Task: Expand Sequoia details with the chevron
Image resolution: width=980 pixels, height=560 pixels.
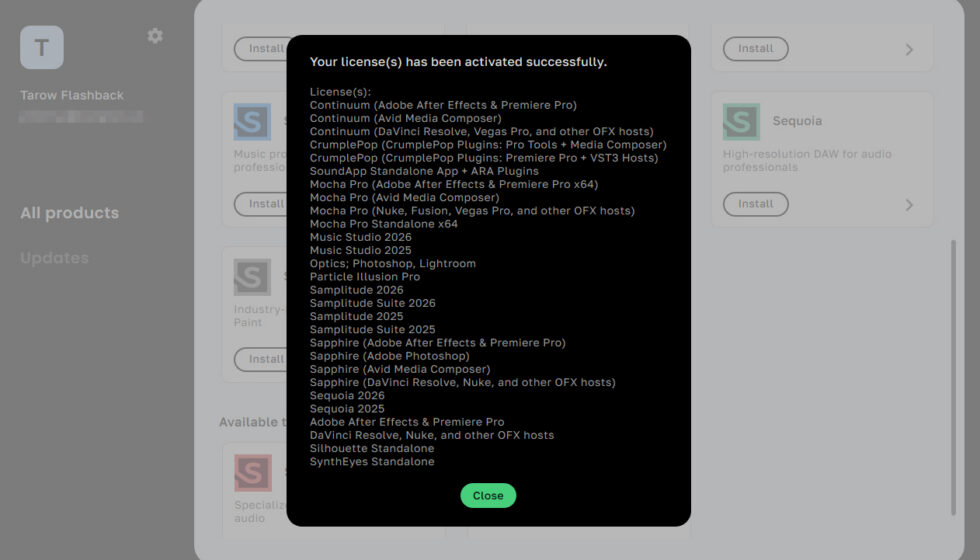Action: pyautogui.click(x=909, y=205)
